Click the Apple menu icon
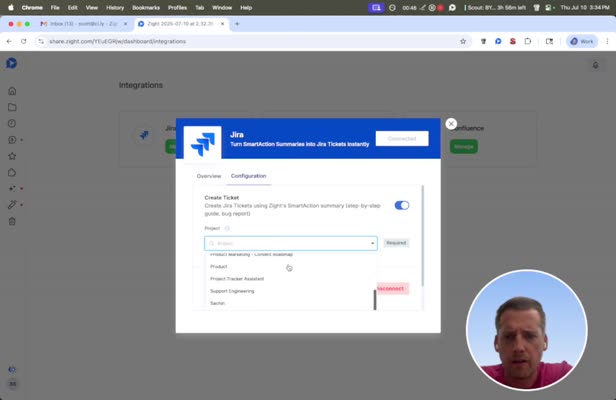 pyautogui.click(x=11, y=7)
